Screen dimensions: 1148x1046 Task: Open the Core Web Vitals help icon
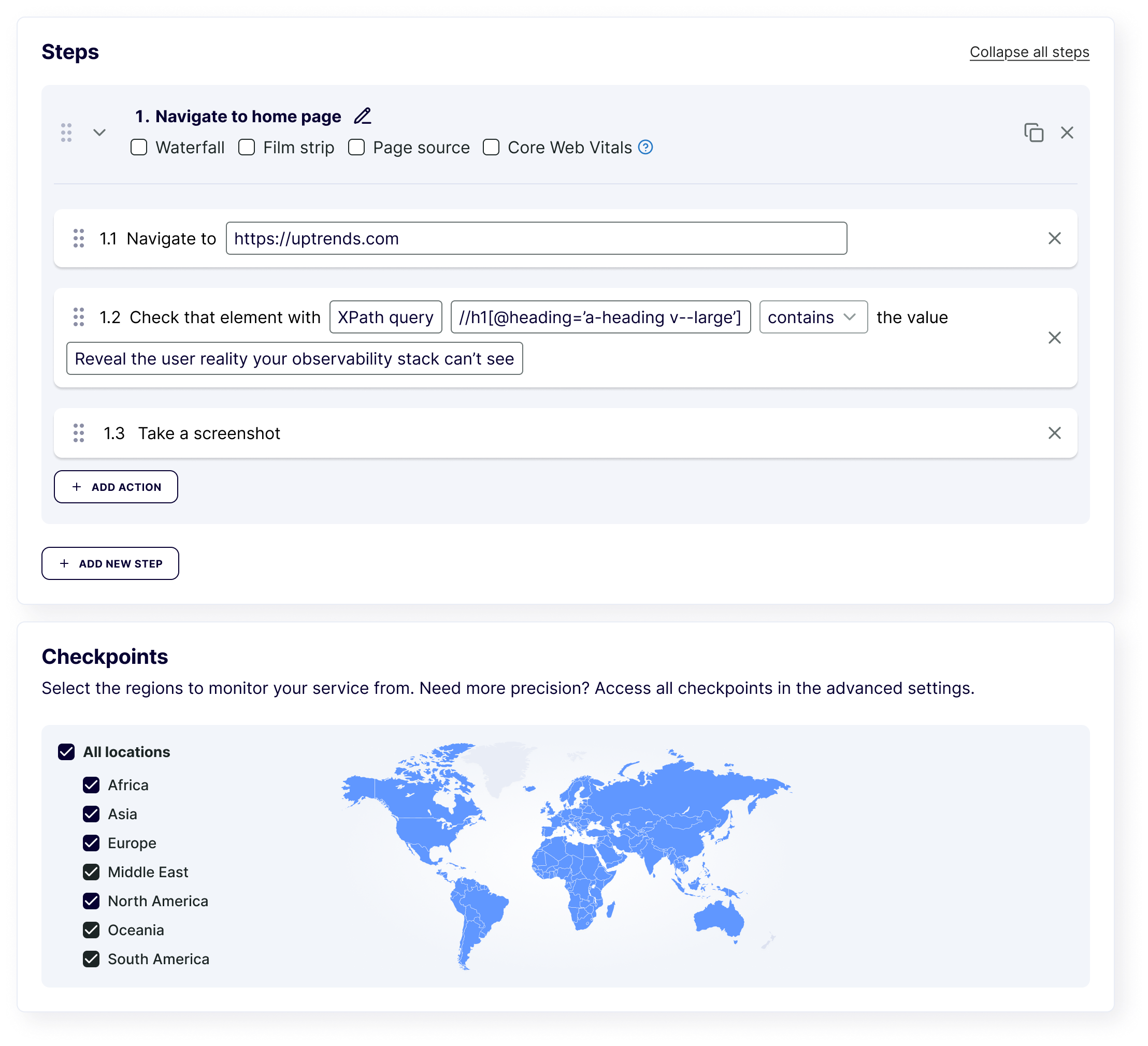click(x=647, y=148)
